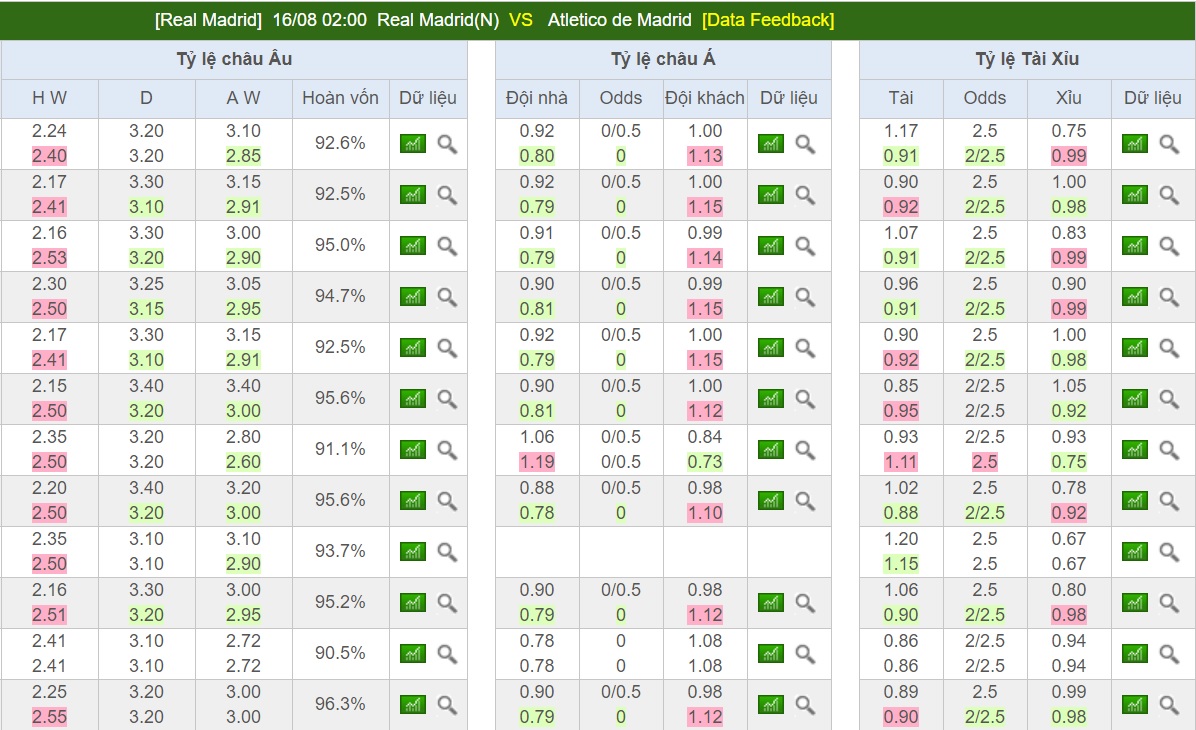Click magnifier icon in 95.0% return row
Viewport: 1196px width, 730px height.
[447, 246]
